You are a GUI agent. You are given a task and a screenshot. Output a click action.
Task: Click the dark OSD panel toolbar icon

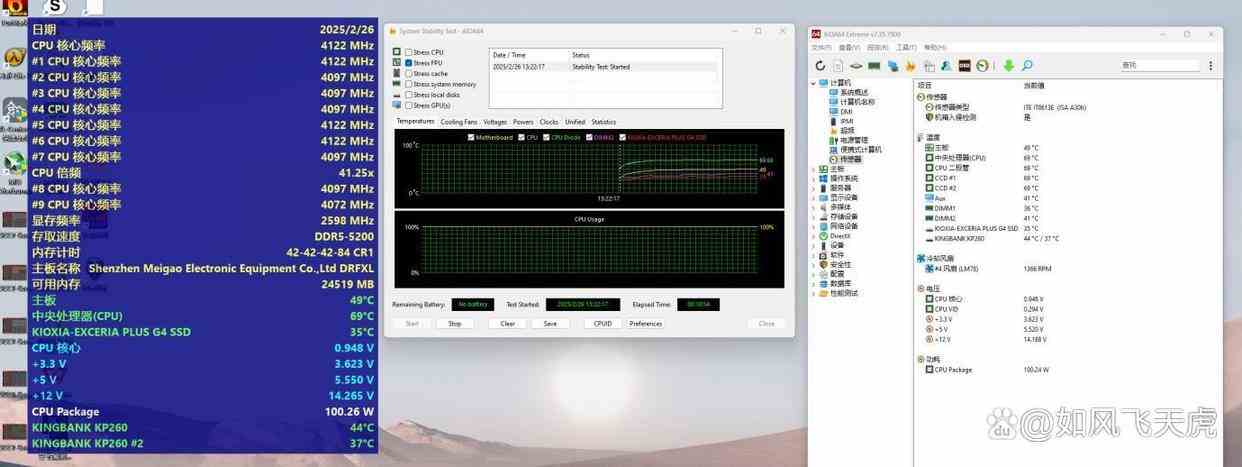964,65
